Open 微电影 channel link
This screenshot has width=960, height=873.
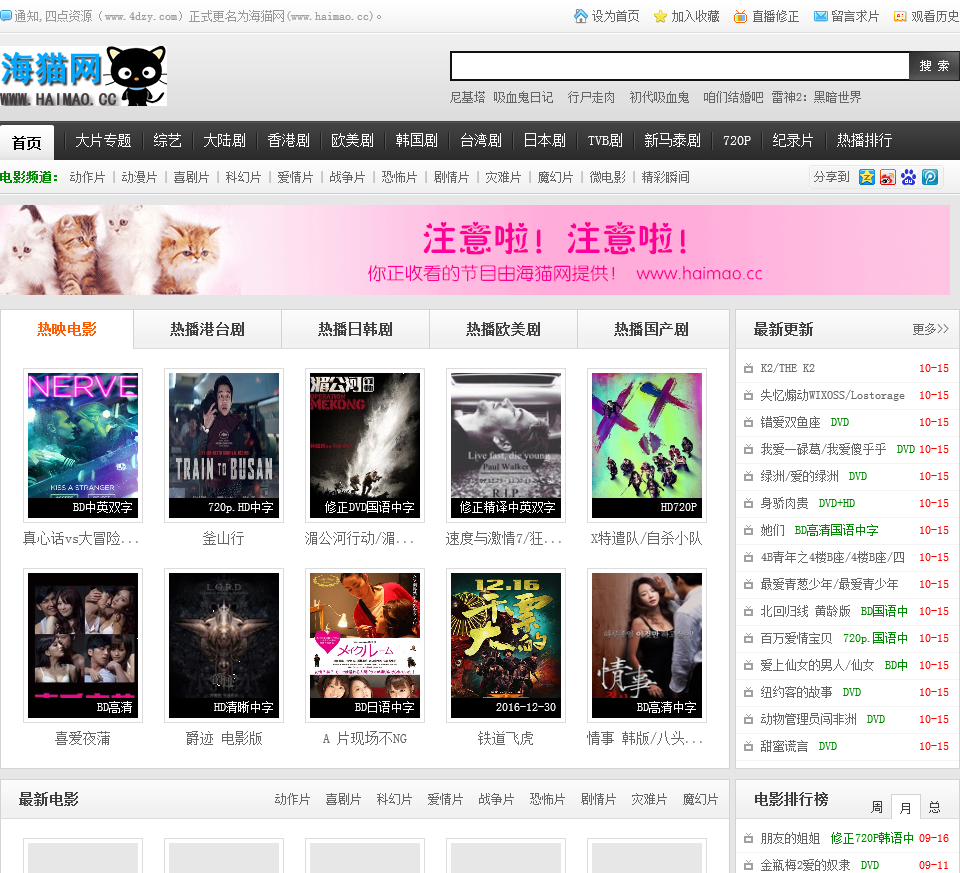pos(607,177)
